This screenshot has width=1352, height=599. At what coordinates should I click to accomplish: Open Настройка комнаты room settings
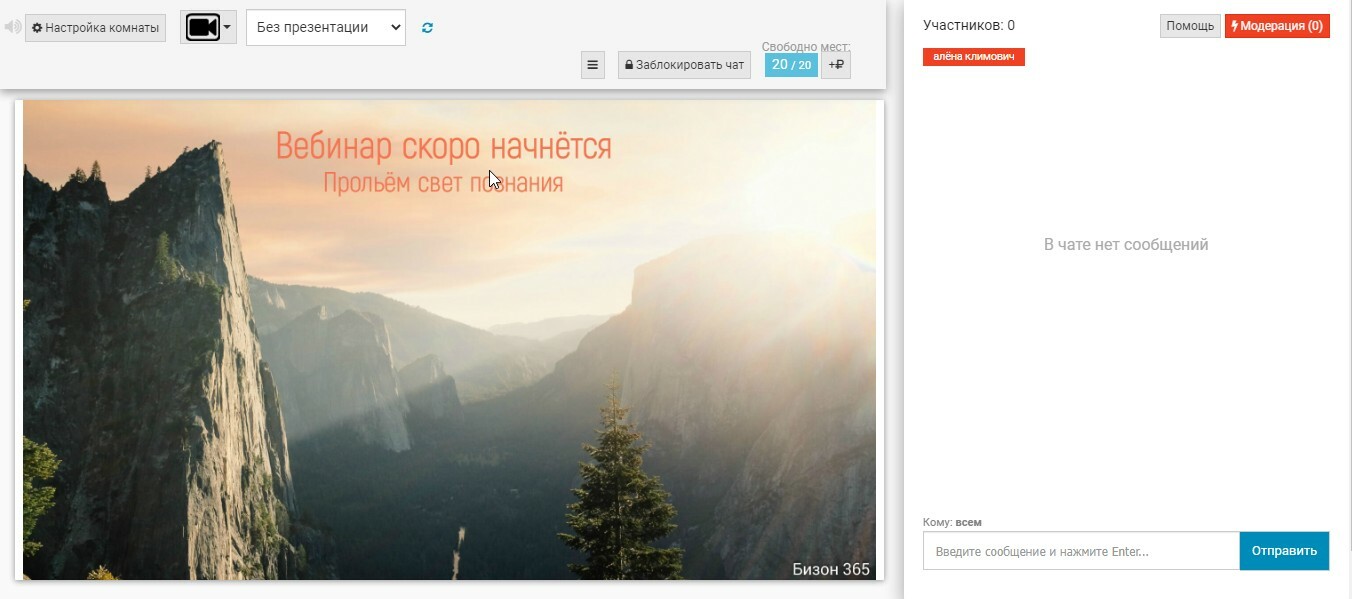click(95, 28)
